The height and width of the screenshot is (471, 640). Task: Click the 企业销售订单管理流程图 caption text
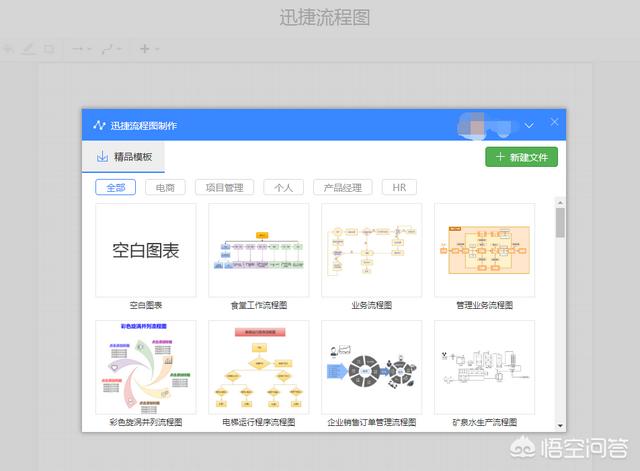click(372, 422)
